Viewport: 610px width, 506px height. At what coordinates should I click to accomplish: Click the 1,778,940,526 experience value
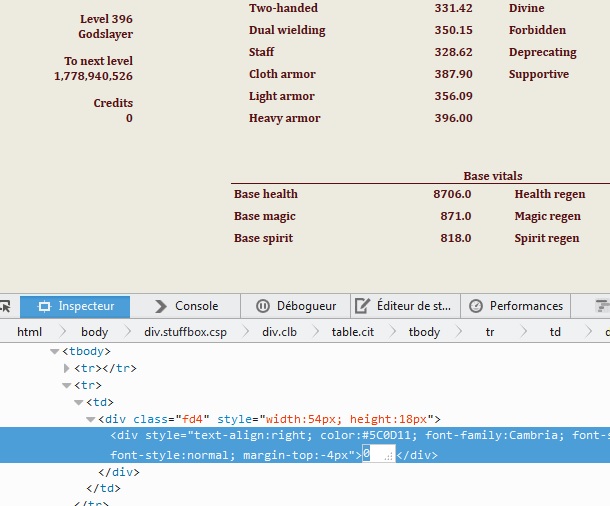click(x=93, y=76)
